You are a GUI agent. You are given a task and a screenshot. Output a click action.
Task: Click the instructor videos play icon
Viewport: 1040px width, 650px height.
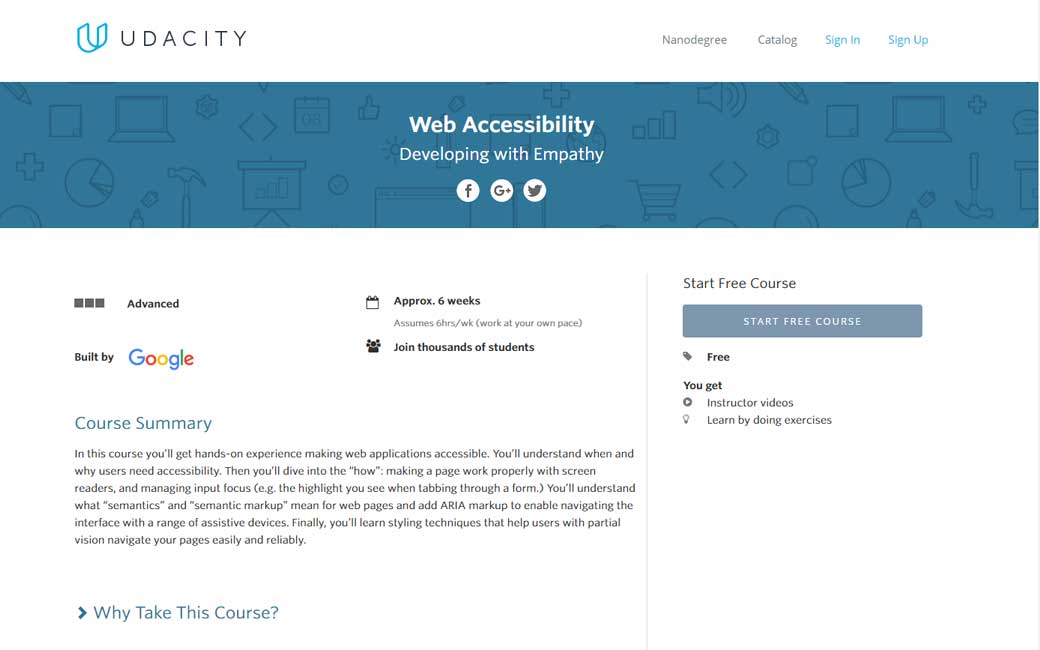[688, 403]
